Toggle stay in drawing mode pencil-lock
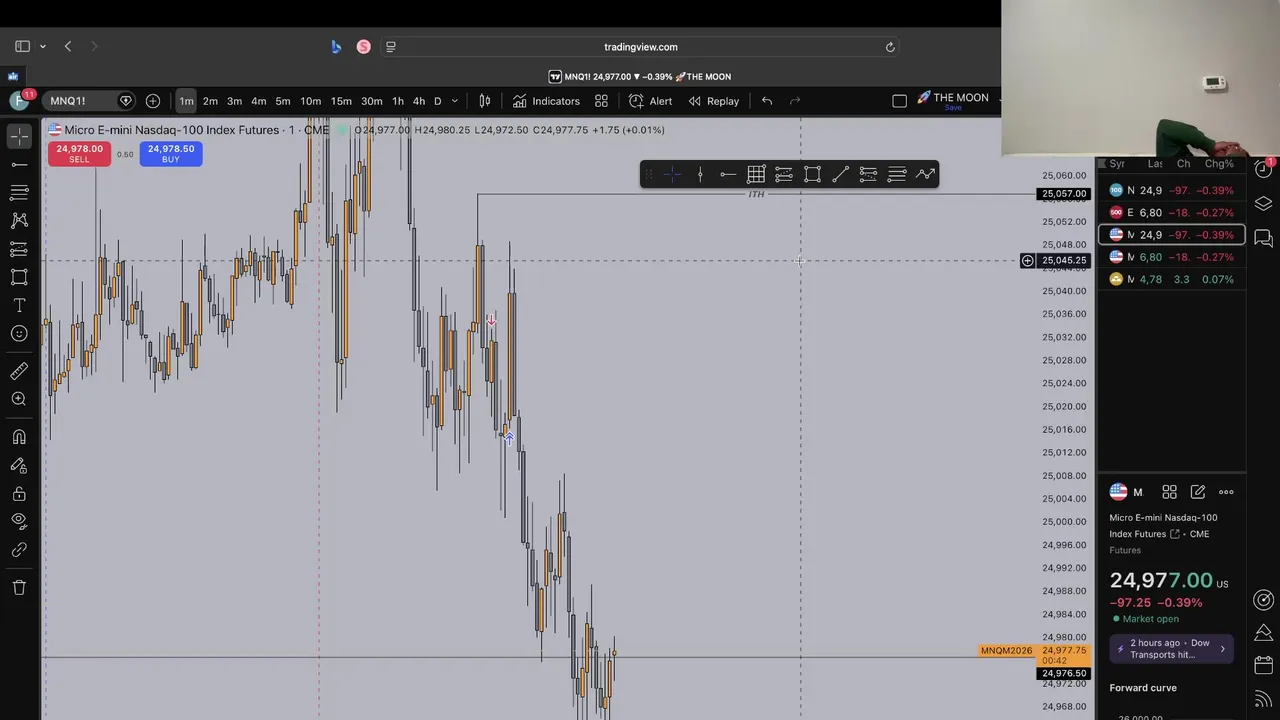 (x=19, y=465)
